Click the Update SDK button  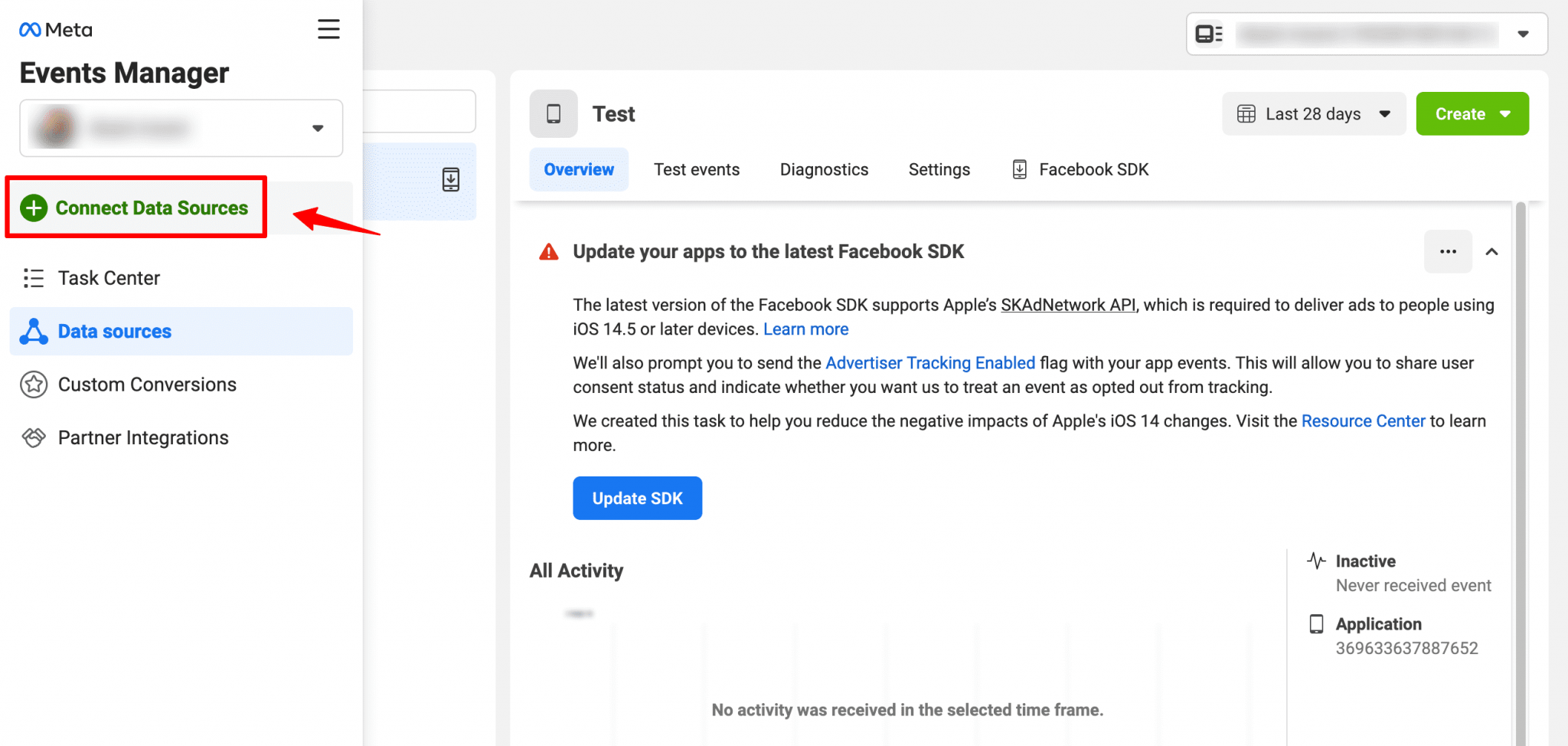point(637,498)
